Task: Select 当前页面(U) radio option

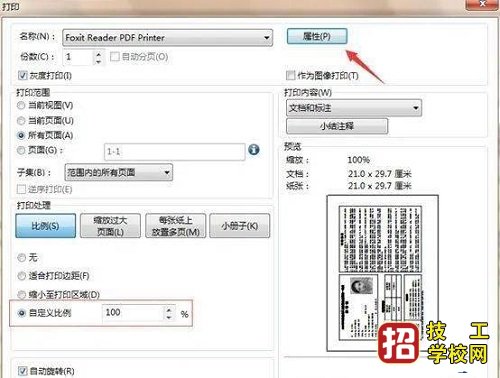Action: pos(21,120)
